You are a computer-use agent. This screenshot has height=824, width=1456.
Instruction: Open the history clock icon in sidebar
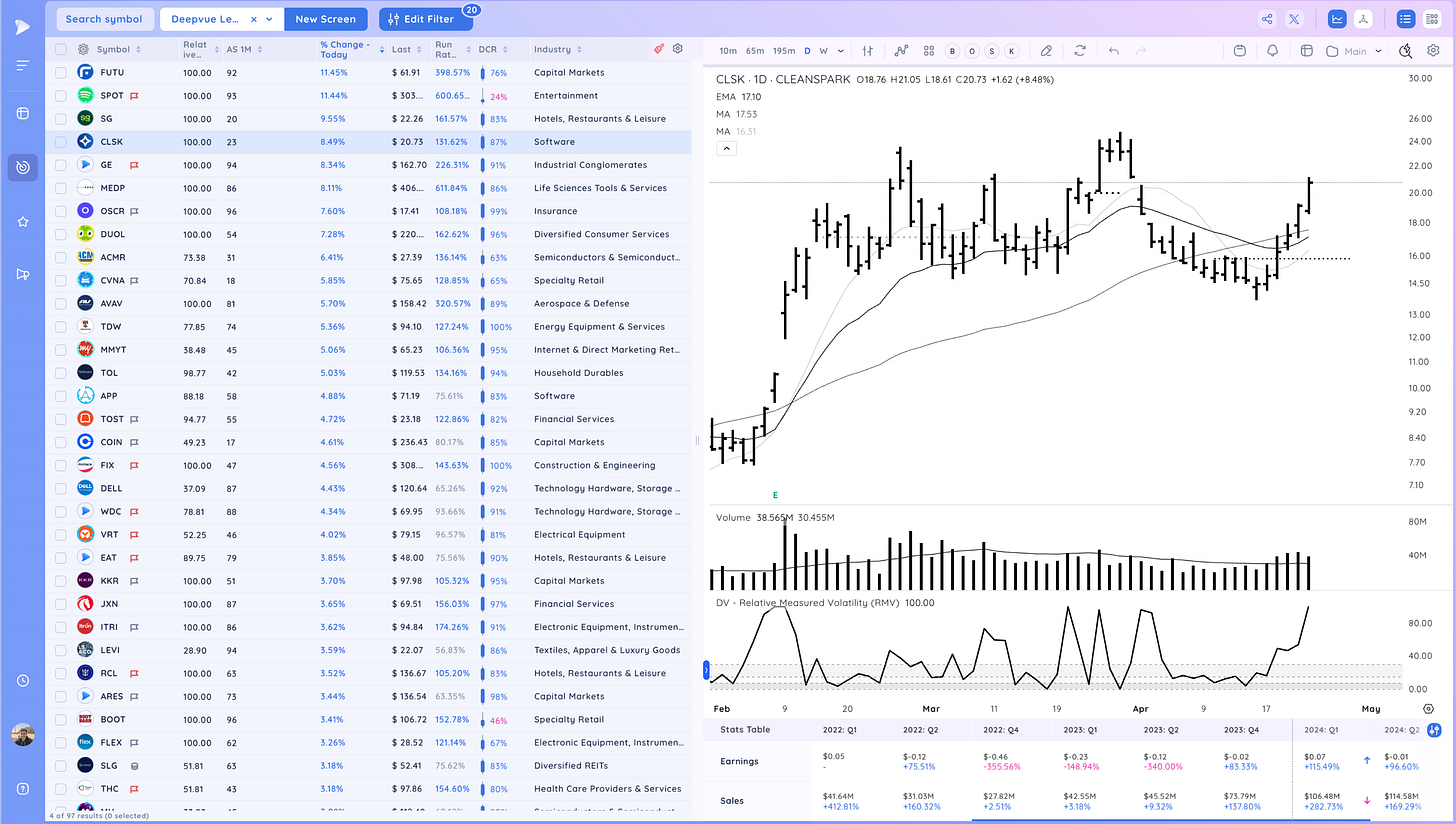pyautogui.click(x=22, y=681)
